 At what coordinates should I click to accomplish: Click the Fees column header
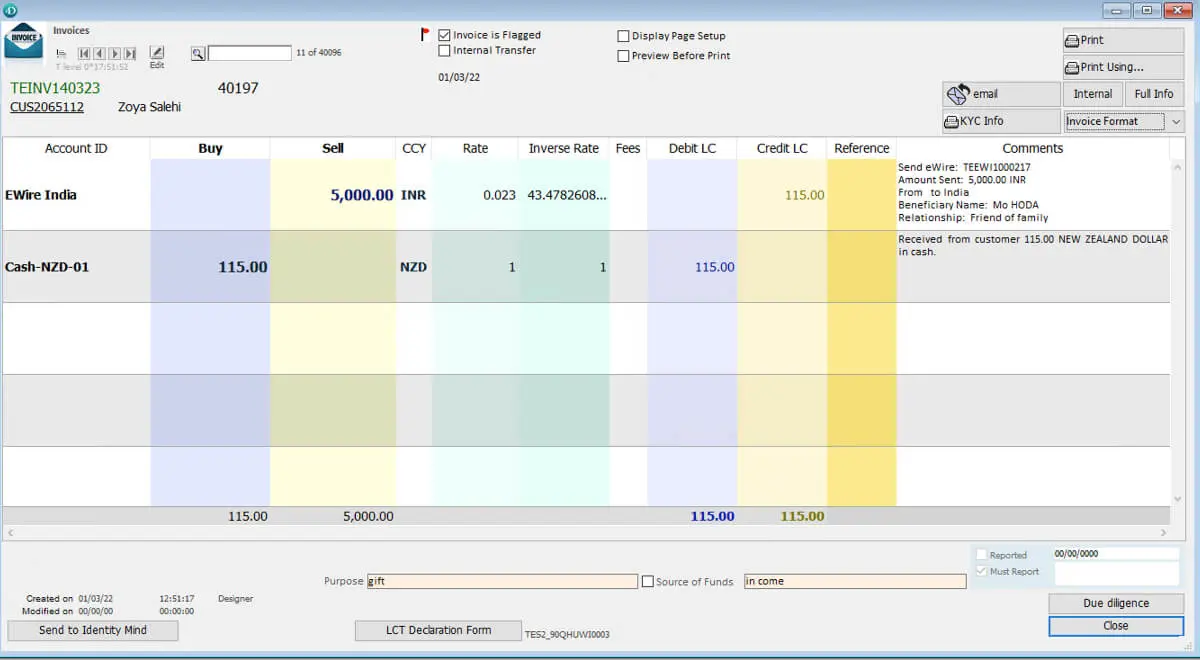coord(628,148)
